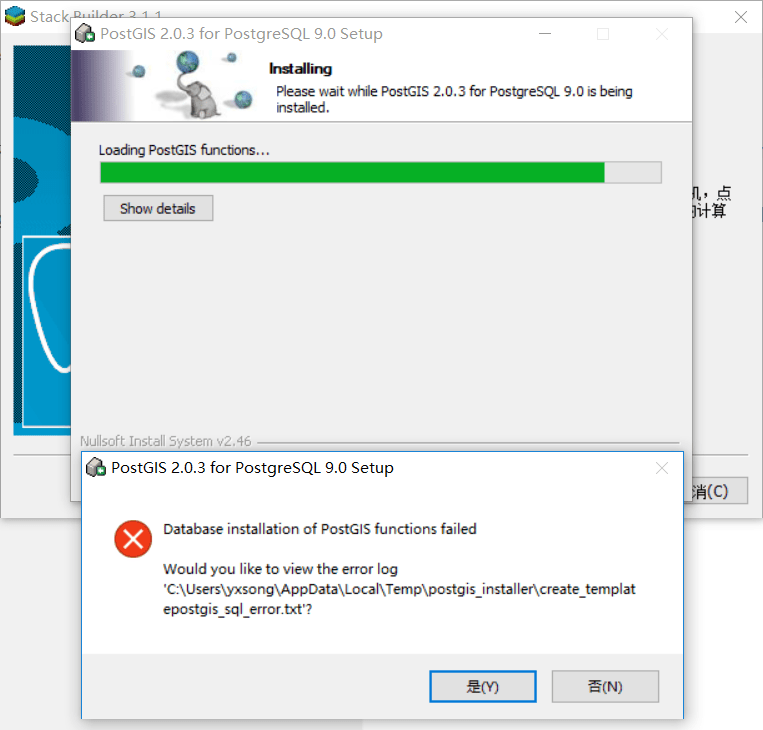Click the error log file path text

399,599
